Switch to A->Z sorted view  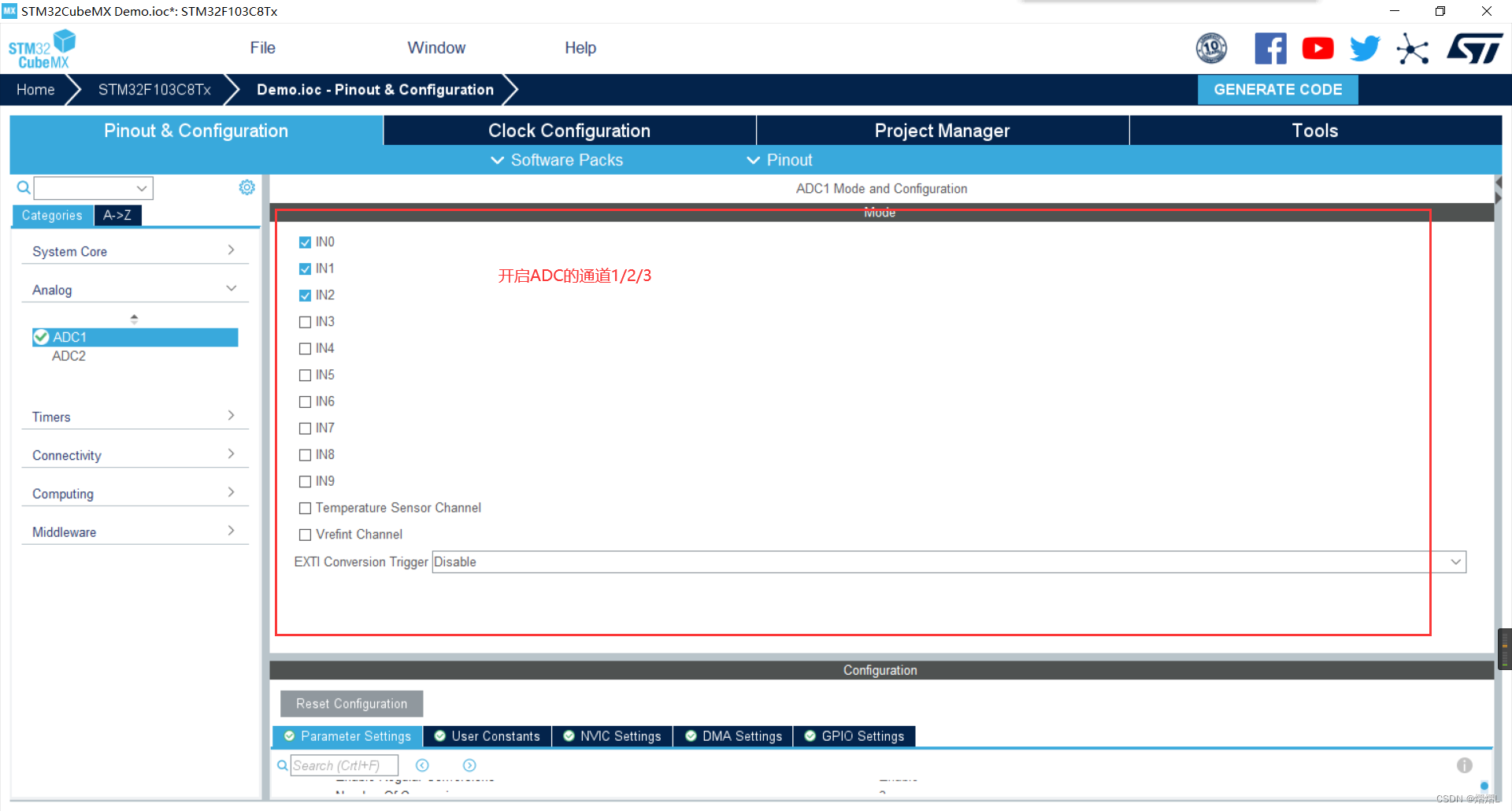[117, 215]
